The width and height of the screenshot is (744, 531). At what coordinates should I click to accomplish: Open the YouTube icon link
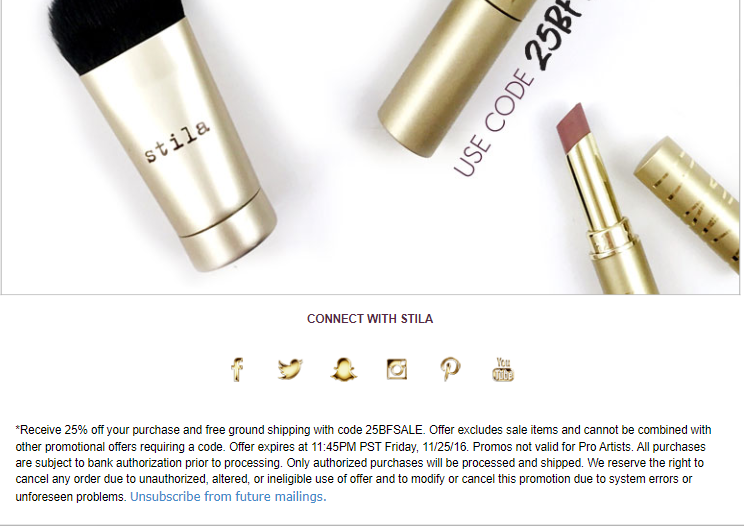click(x=503, y=369)
